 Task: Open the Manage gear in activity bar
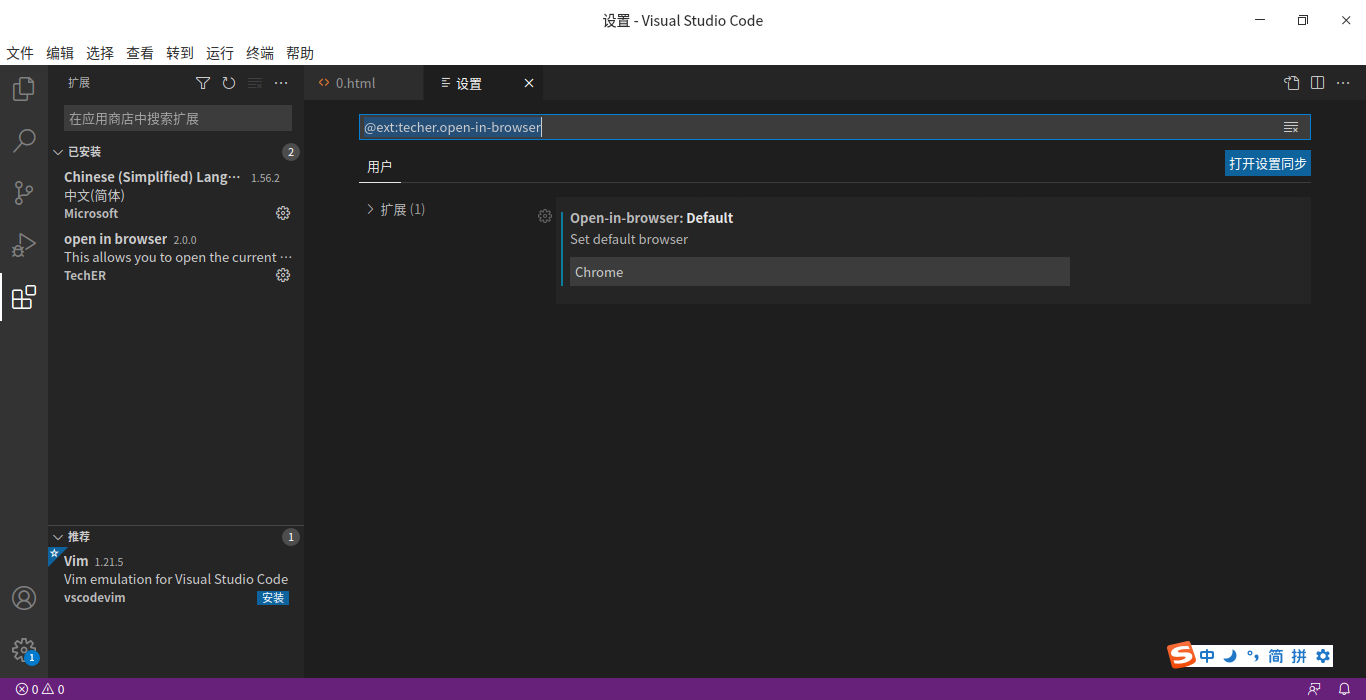coord(24,650)
